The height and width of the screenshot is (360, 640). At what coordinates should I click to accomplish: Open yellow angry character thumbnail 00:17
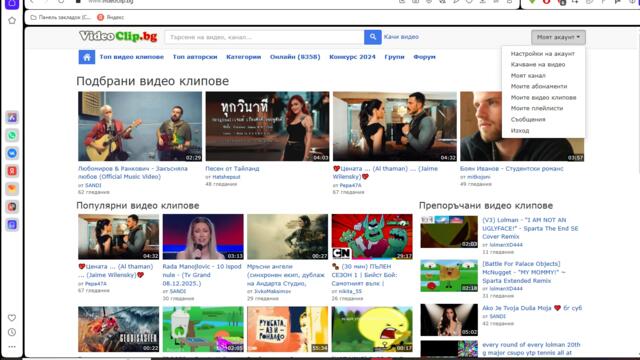[372, 329]
